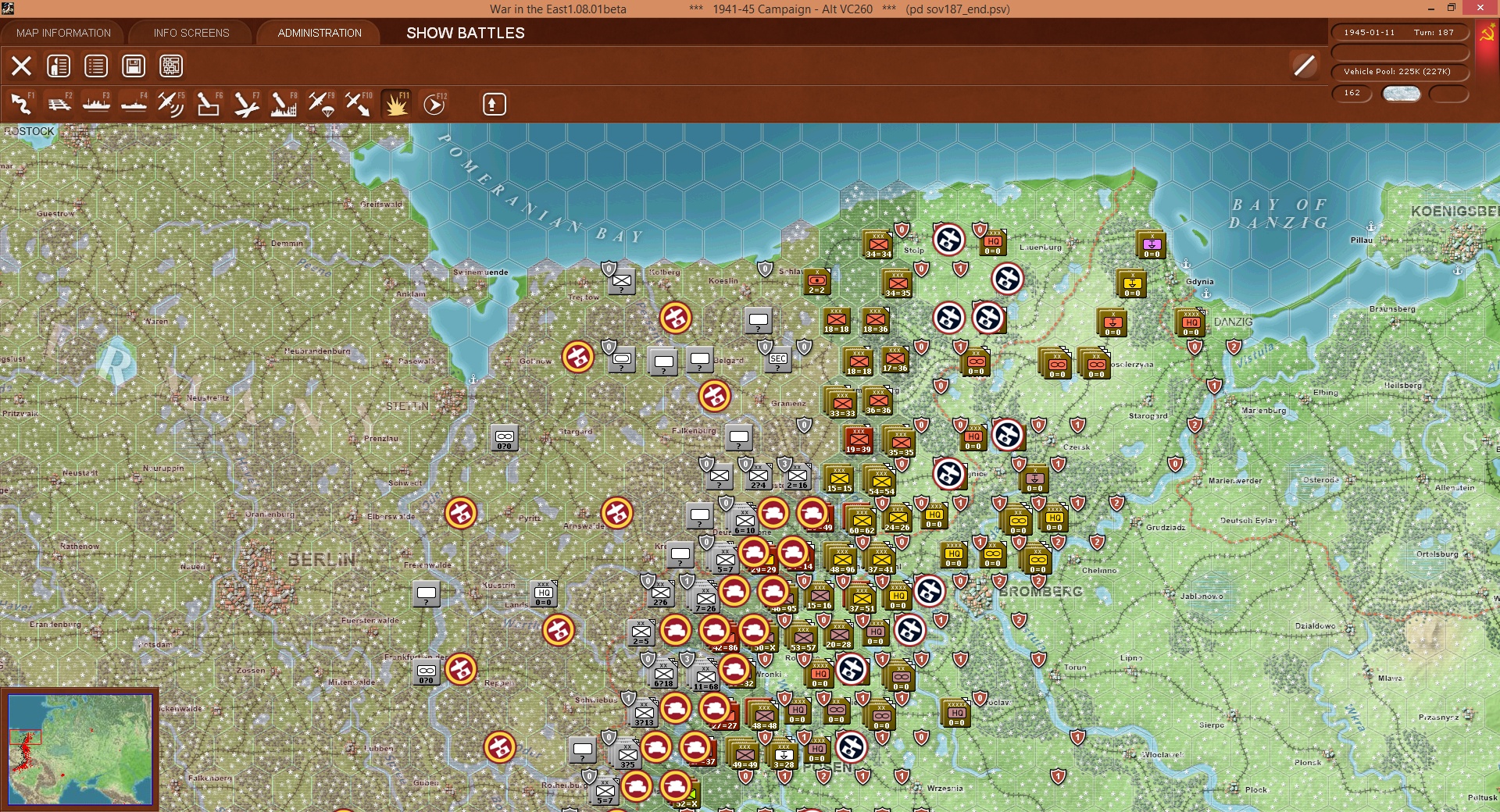Viewport: 1500px width, 812px height.
Task: Switch to the ADMINISTRATION tab
Action: tap(320, 33)
